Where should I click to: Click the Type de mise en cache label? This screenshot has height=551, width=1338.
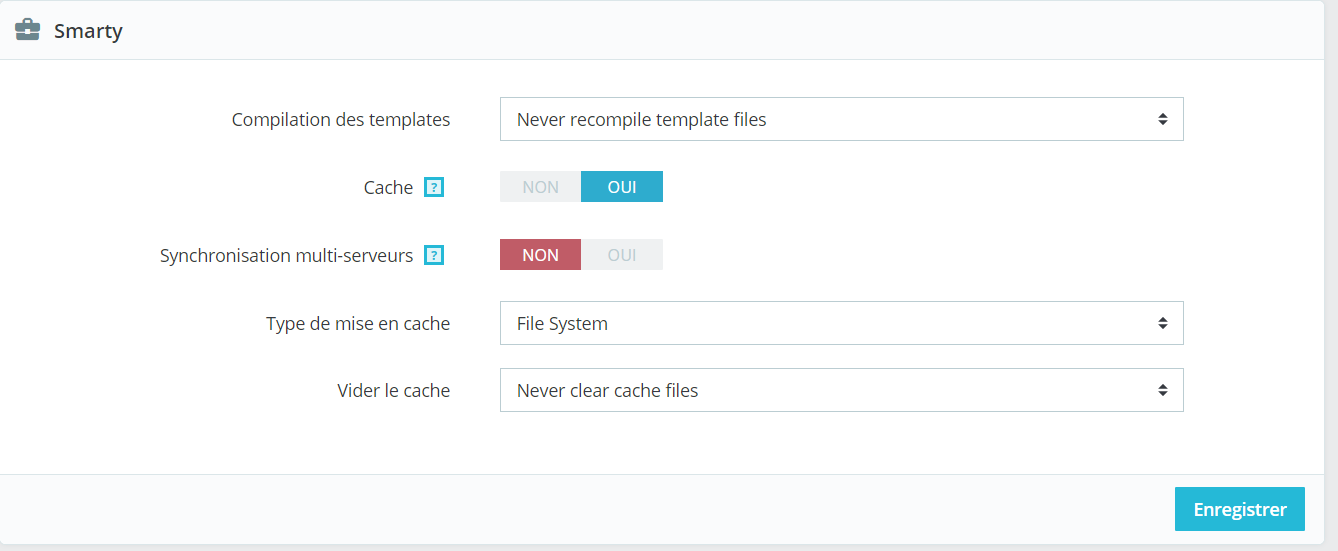pyautogui.click(x=358, y=323)
